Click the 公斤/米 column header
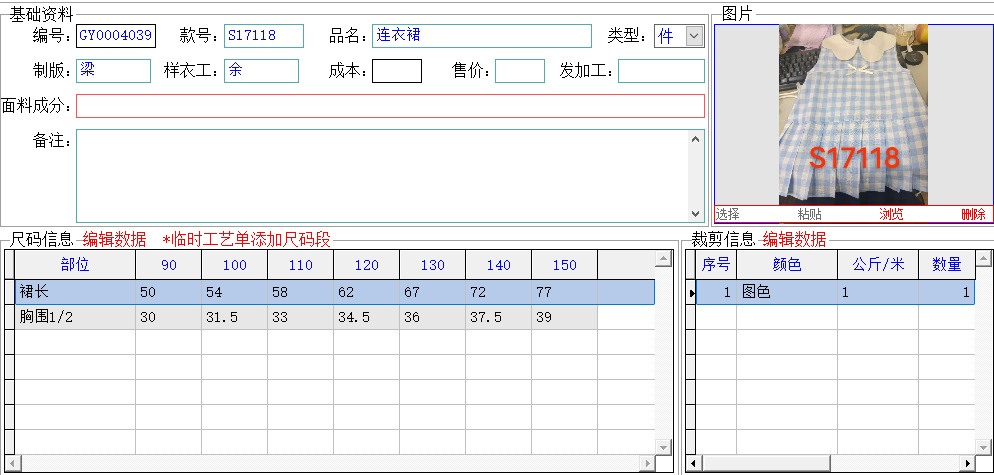The width and height of the screenshot is (994, 475). point(878,264)
